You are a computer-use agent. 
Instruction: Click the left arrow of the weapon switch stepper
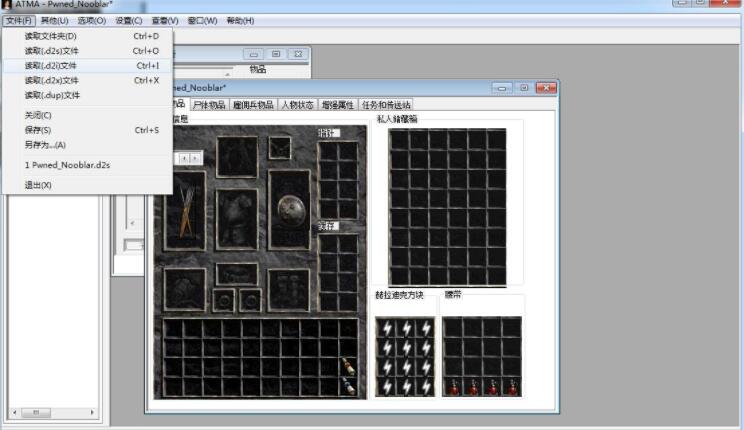pos(184,158)
